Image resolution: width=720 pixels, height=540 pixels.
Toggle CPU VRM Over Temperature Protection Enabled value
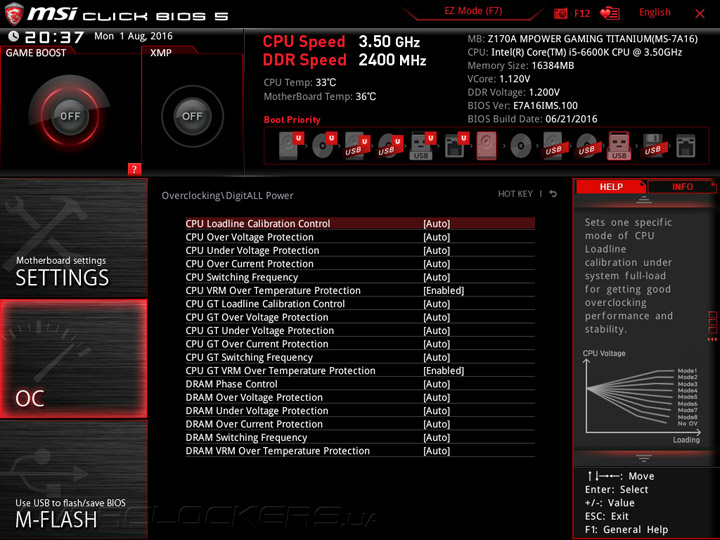444,291
